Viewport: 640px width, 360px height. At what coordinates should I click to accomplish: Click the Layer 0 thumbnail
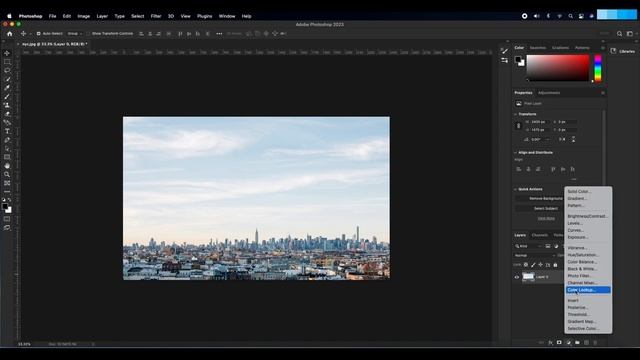[528, 277]
